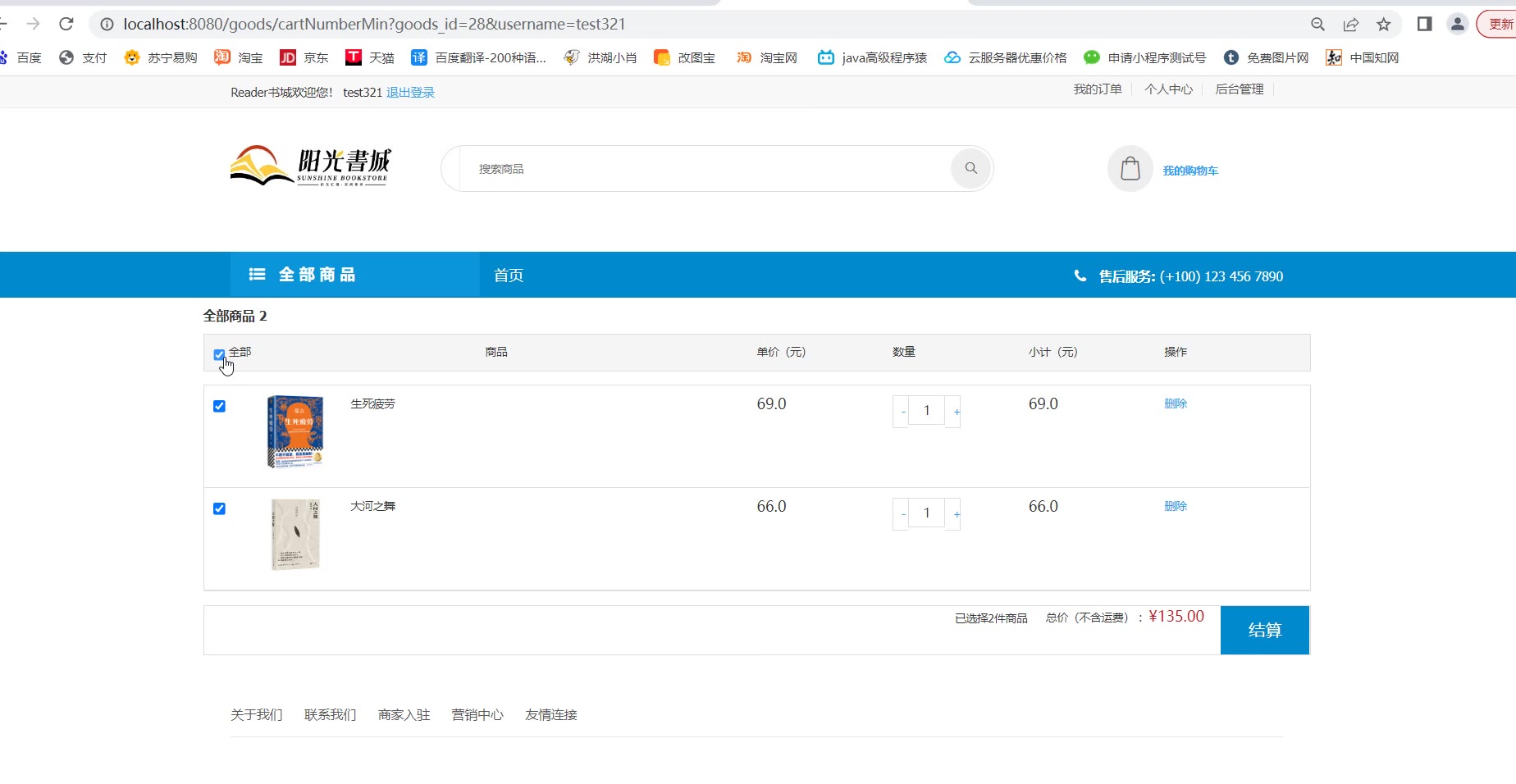Click the search magnifier icon button
This screenshot has height=784, width=1516.
(x=970, y=168)
